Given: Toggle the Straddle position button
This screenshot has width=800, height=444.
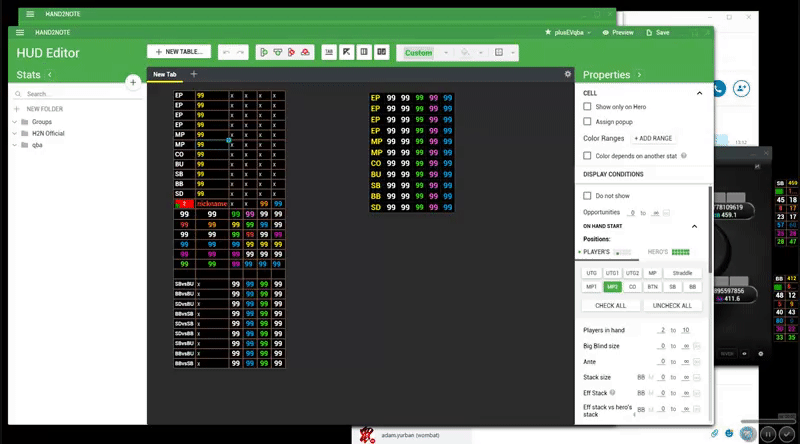Looking at the screenshot, I should tap(682, 273).
